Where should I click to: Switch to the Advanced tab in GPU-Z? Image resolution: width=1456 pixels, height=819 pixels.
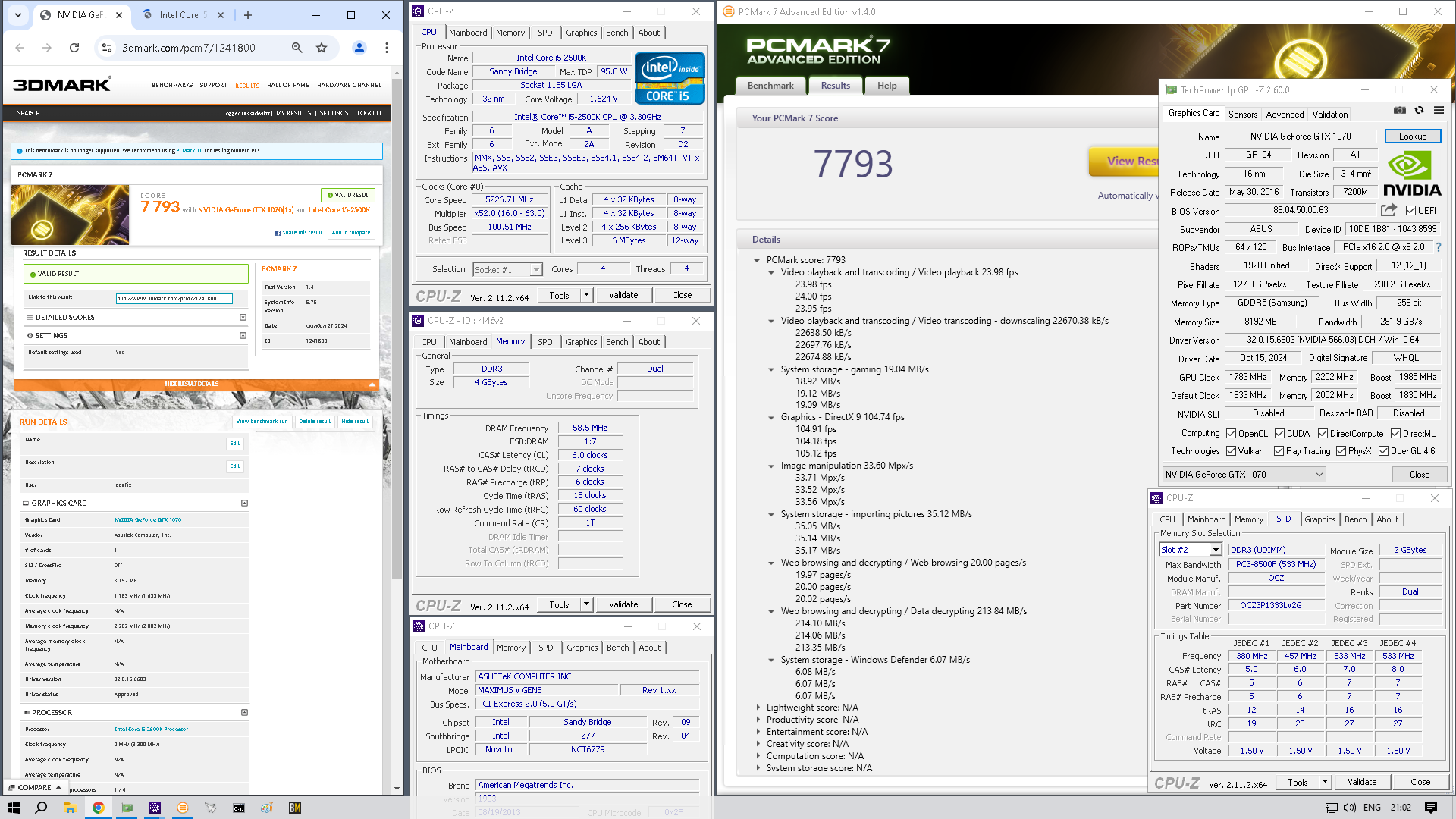click(1285, 115)
